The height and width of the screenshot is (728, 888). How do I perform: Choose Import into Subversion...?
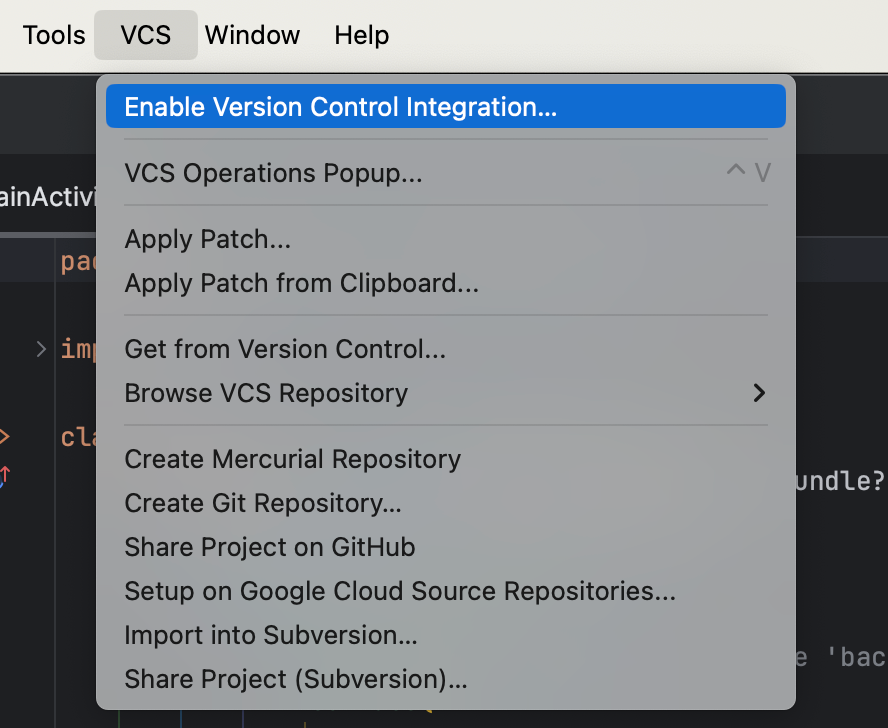point(271,635)
